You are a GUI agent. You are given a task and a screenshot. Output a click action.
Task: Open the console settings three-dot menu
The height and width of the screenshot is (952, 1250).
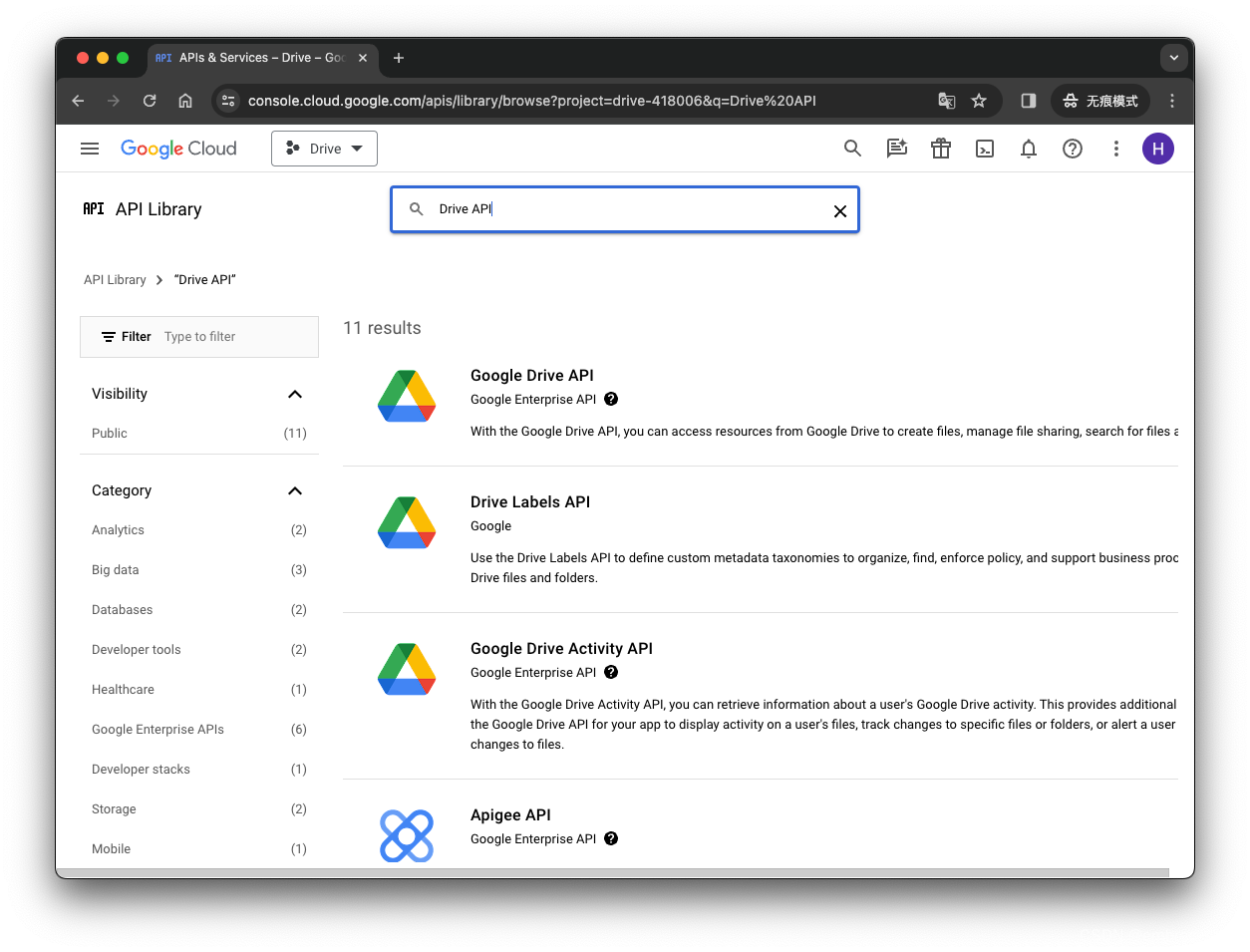[x=1116, y=149]
